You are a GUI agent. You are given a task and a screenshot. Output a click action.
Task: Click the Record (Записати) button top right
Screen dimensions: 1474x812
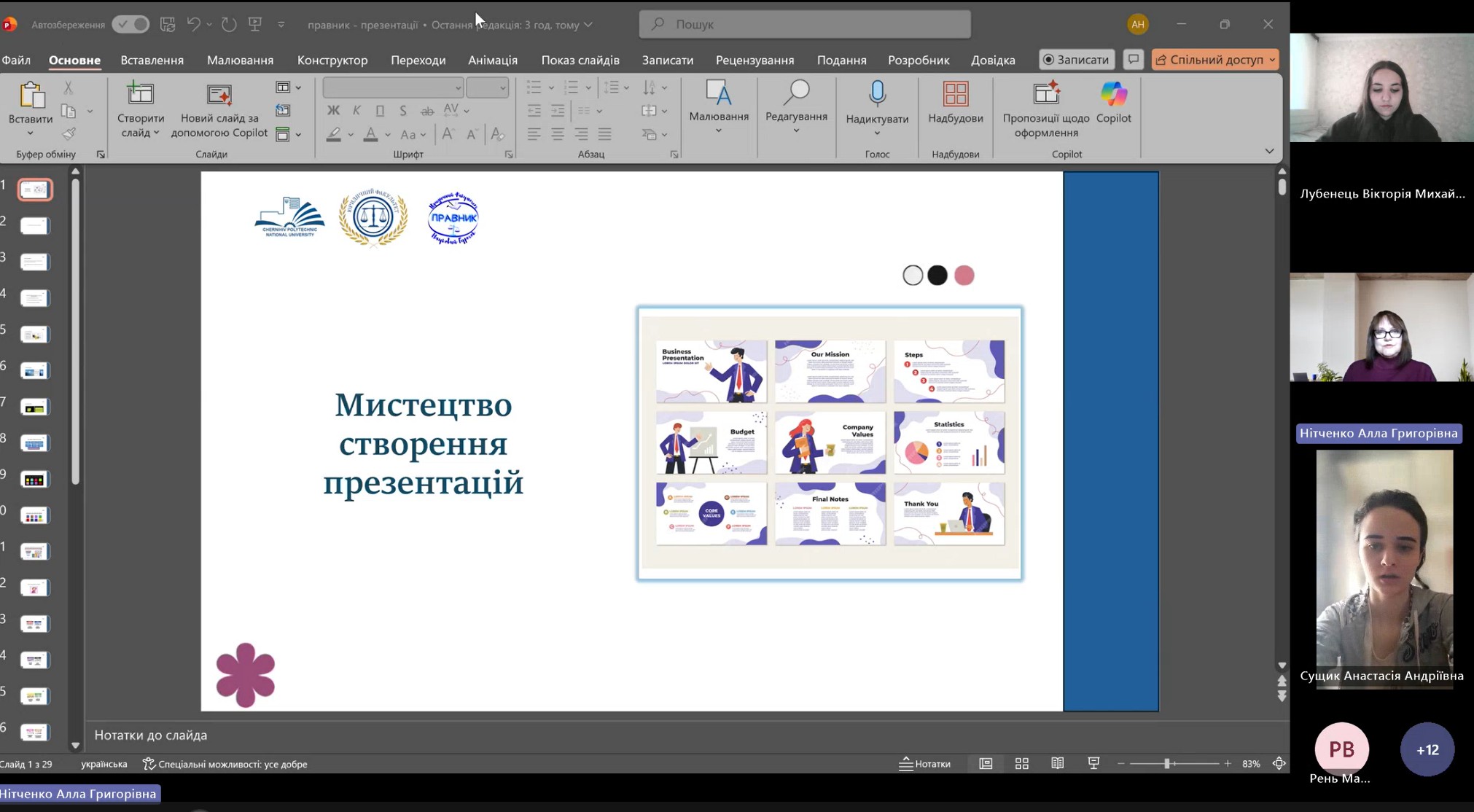[1076, 60]
